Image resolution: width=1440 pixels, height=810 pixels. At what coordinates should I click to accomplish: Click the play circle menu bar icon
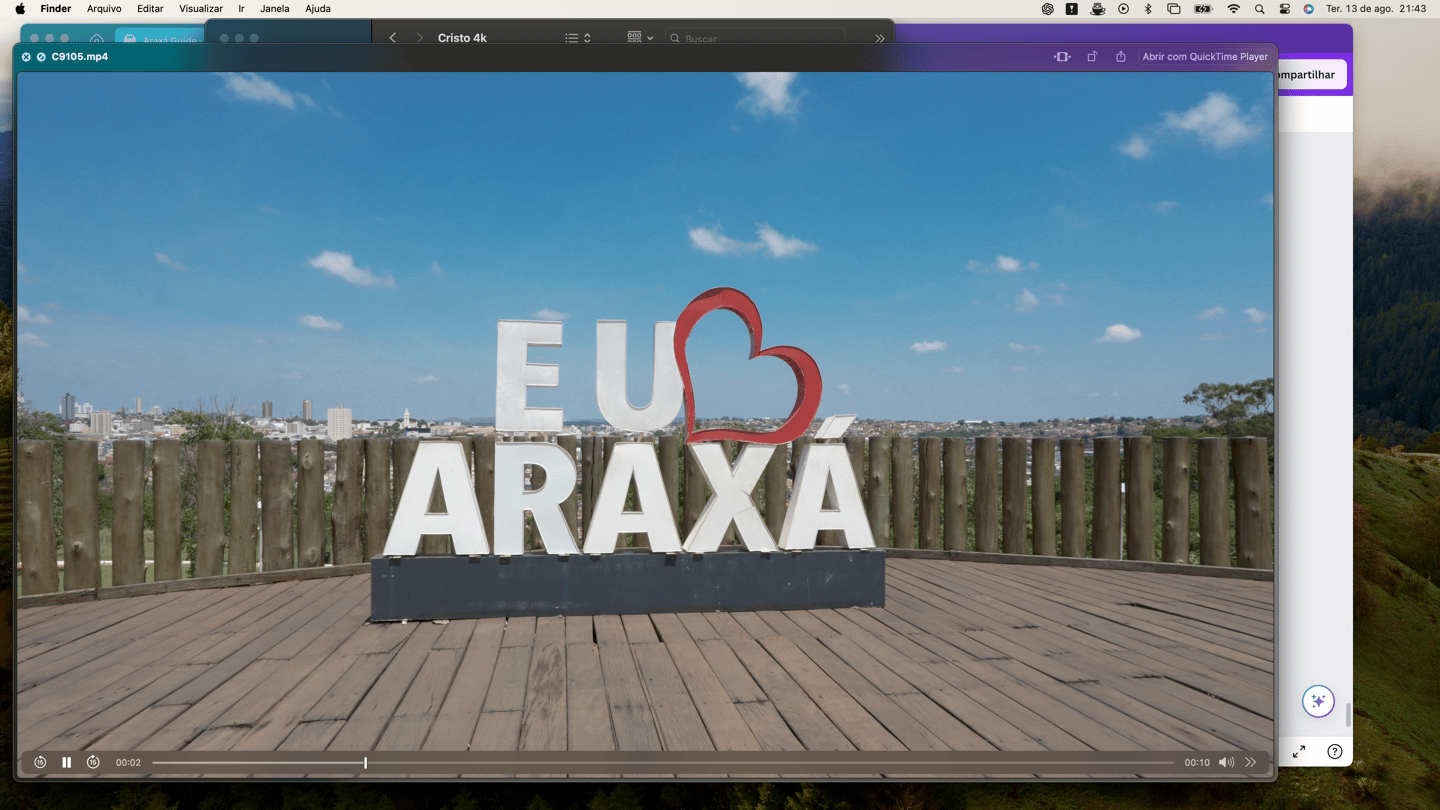pos(1123,9)
